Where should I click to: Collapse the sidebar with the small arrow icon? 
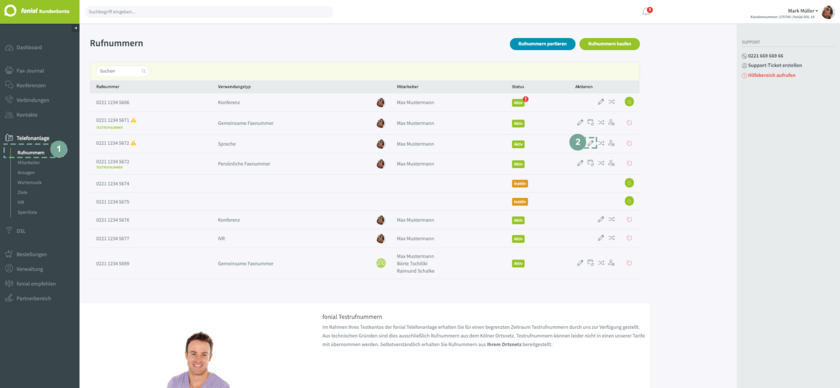76,27
